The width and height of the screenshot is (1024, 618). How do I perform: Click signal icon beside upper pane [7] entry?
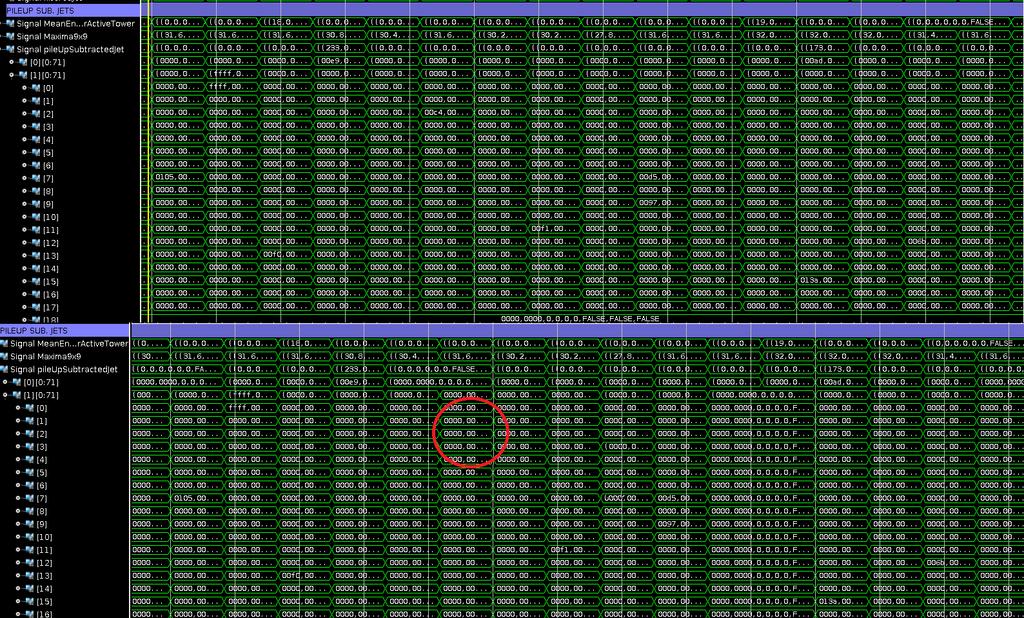(35, 178)
